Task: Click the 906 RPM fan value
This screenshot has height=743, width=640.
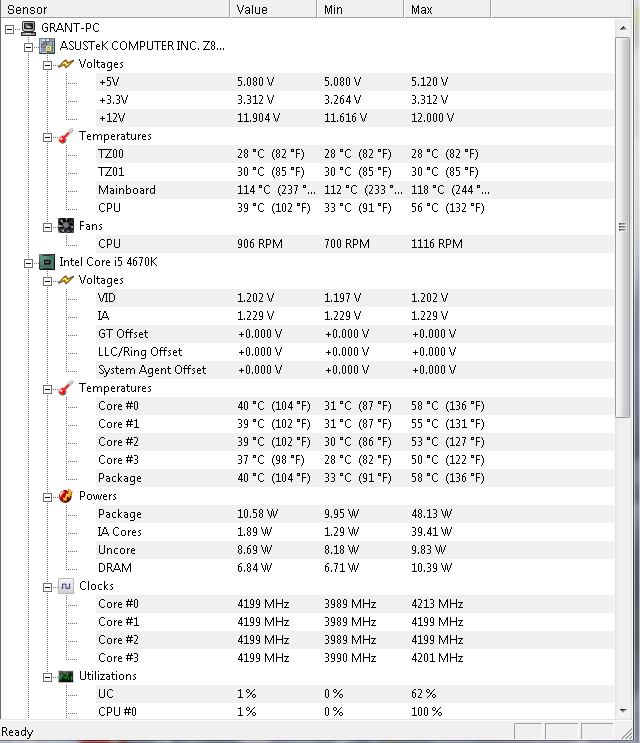Action: pyautogui.click(x=260, y=244)
